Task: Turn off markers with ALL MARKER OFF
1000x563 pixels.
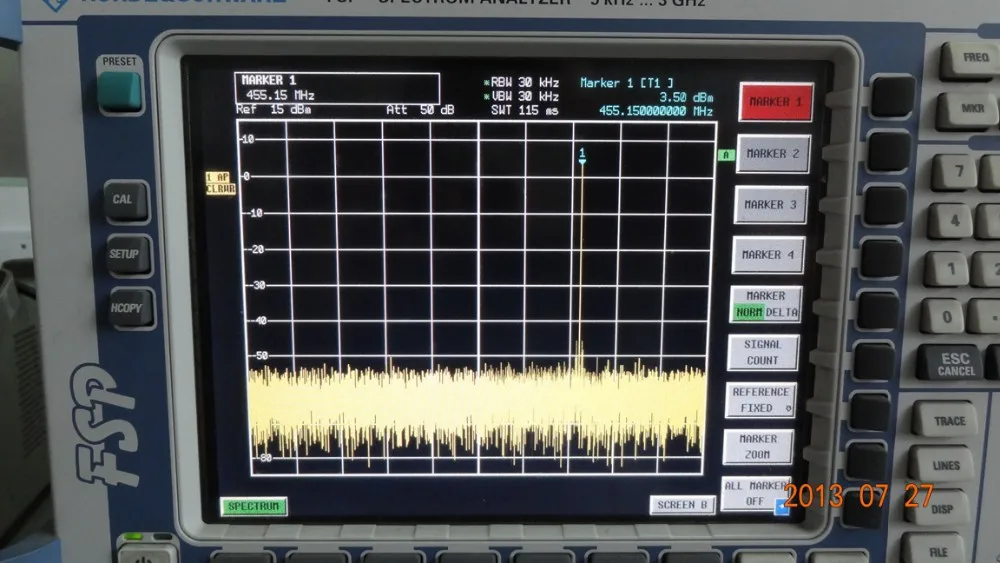Action: tap(755, 494)
